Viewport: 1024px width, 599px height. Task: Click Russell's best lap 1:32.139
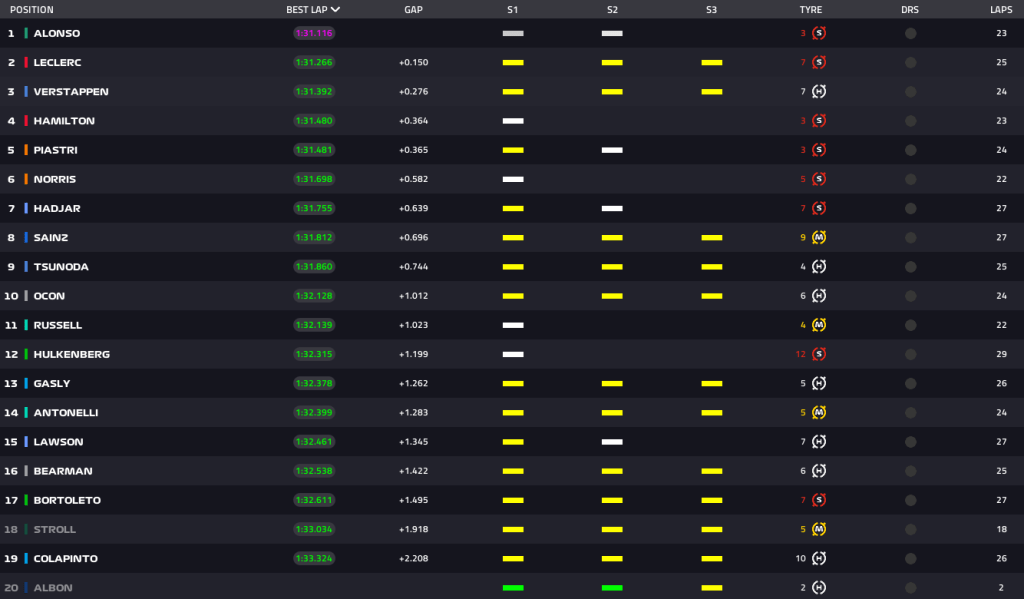tap(314, 325)
